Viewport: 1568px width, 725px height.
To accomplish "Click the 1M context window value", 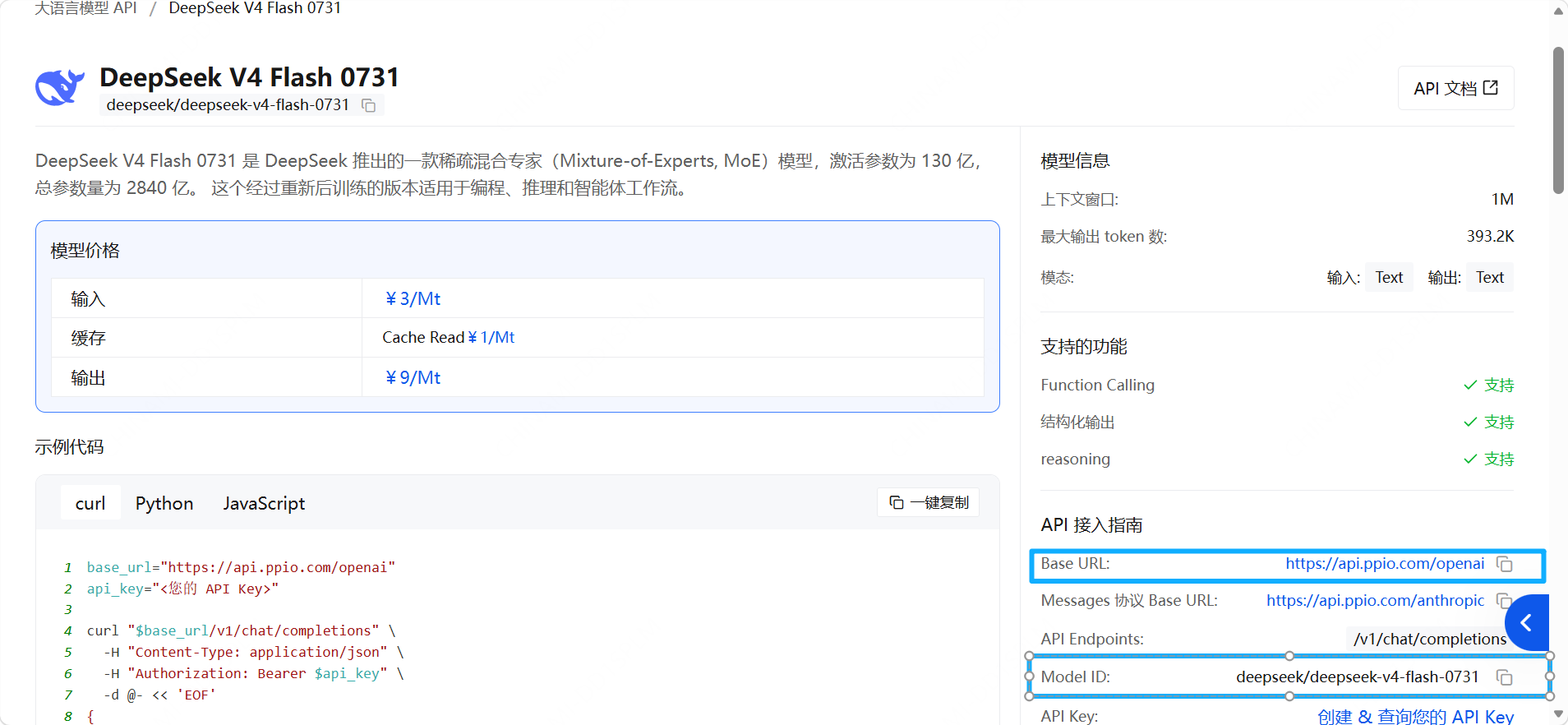I will pos(1502,200).
